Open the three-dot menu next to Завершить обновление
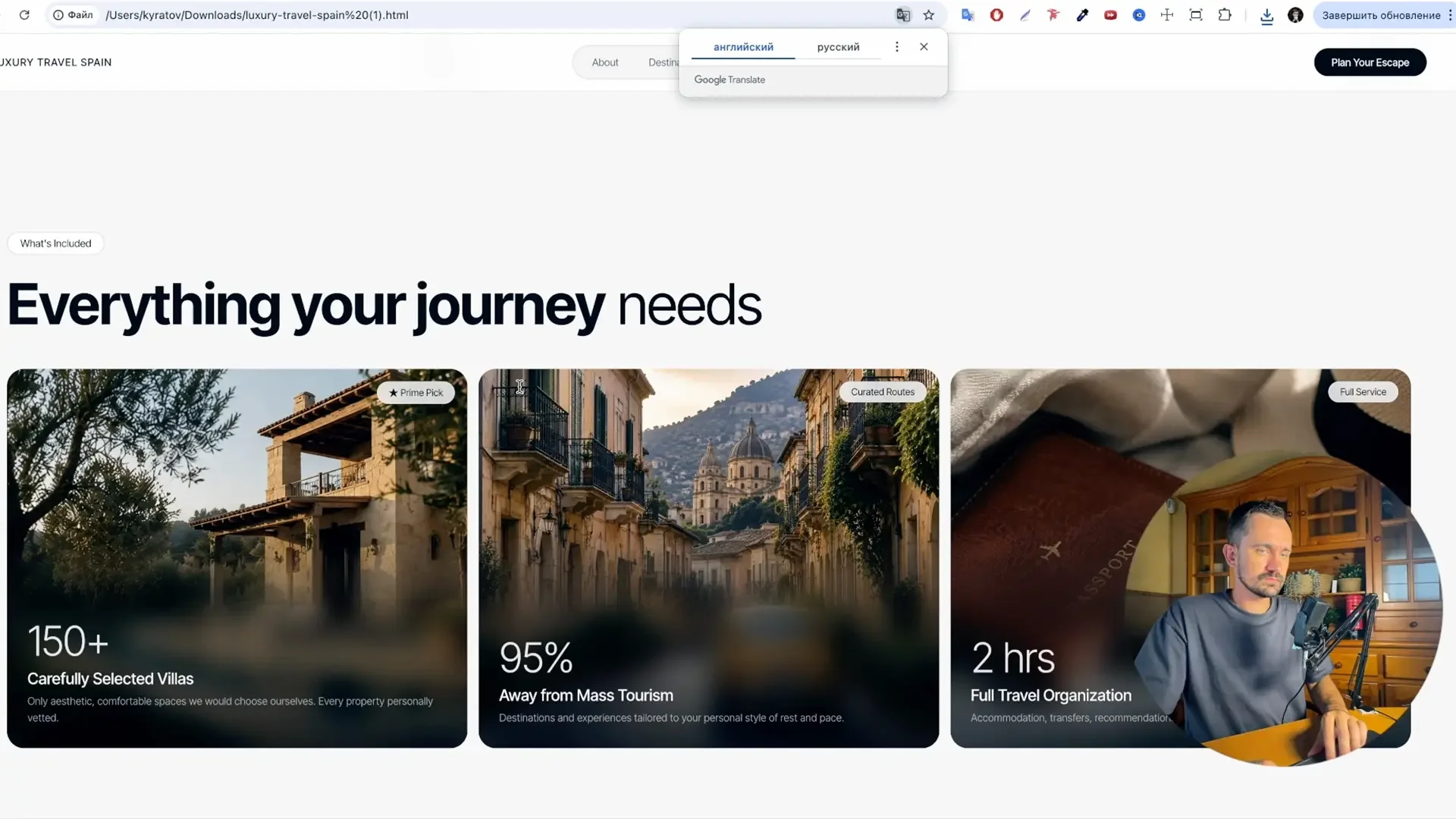The image size is (1456, 819). 1450,15
